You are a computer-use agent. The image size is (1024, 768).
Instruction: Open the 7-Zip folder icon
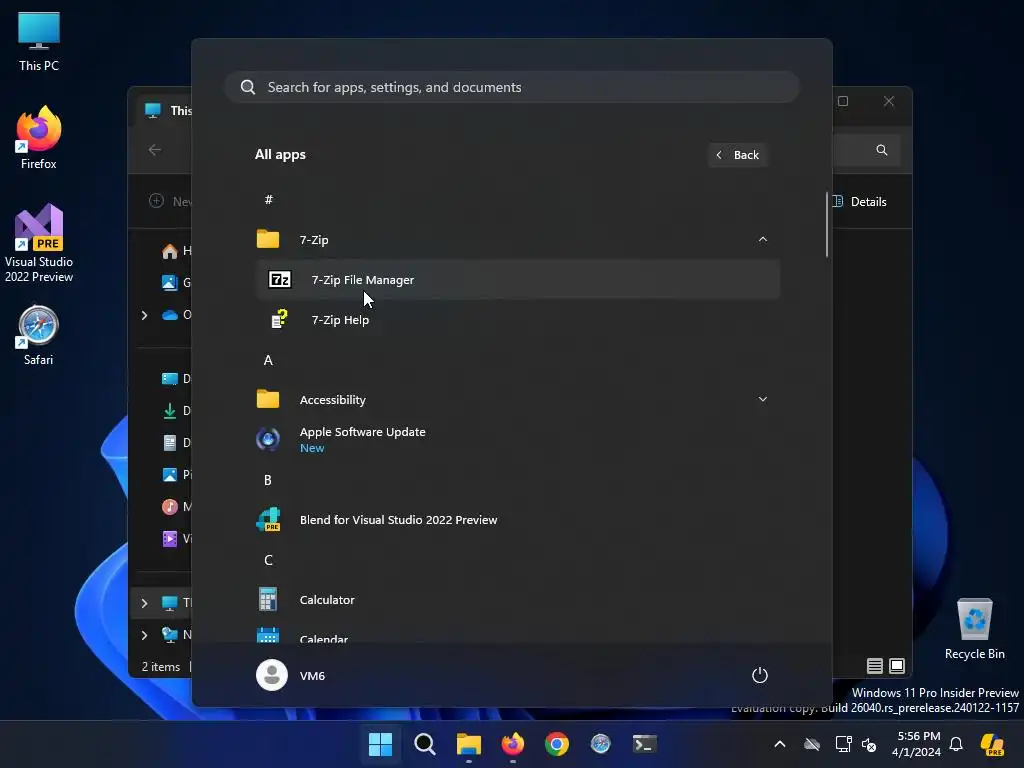coord(268,240)
